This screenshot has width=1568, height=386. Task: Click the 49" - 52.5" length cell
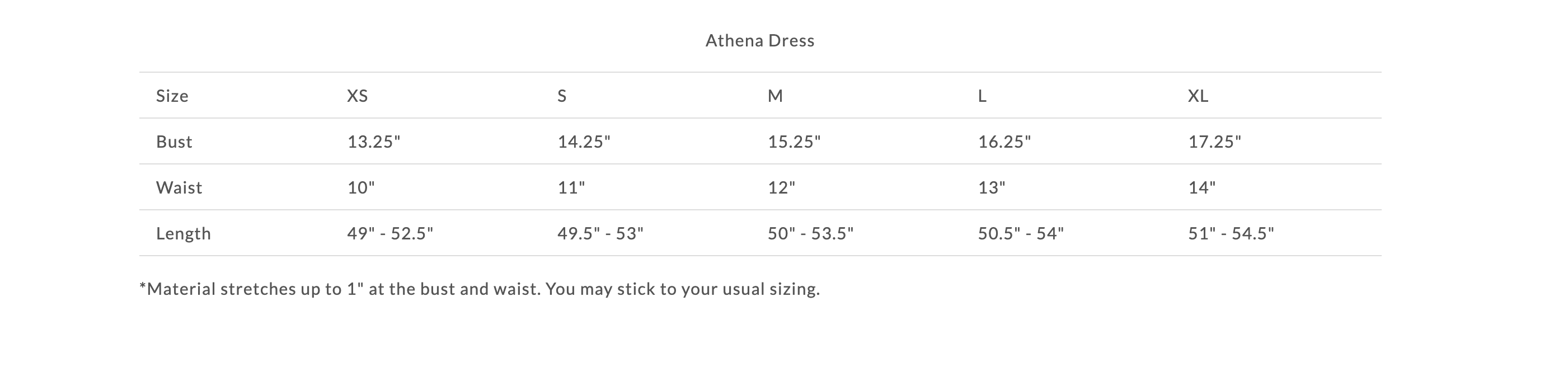[390, 234]
